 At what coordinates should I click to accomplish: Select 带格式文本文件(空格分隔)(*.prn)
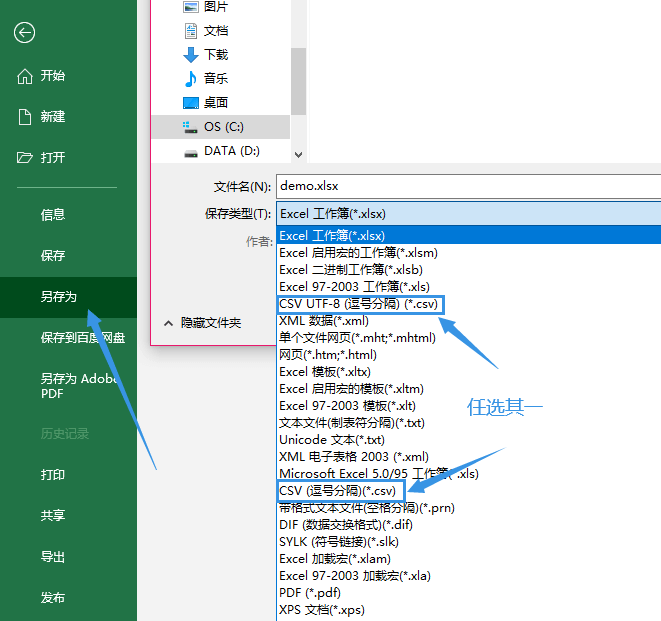(367, 508)
